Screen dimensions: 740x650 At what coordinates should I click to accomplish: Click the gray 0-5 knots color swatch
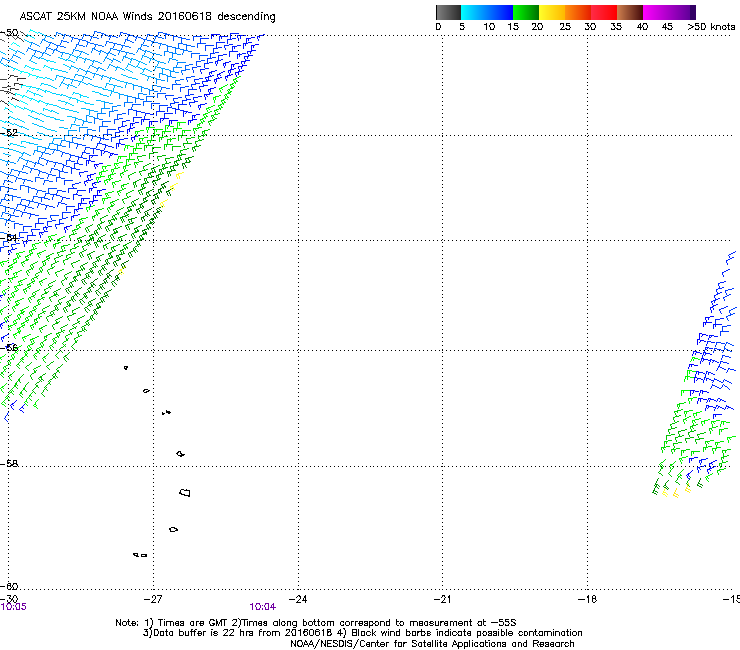click(x=448, y=12)
